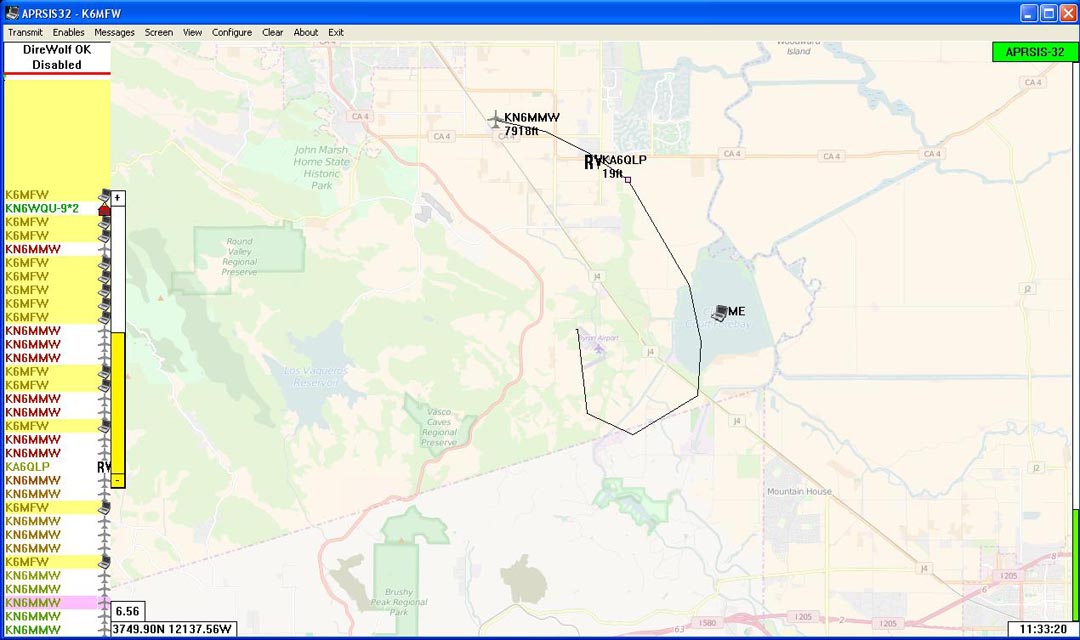Click the laptop icon beside the top K6MFW entry
This screenshot has height=640, width=1080.
click(104, 195)
